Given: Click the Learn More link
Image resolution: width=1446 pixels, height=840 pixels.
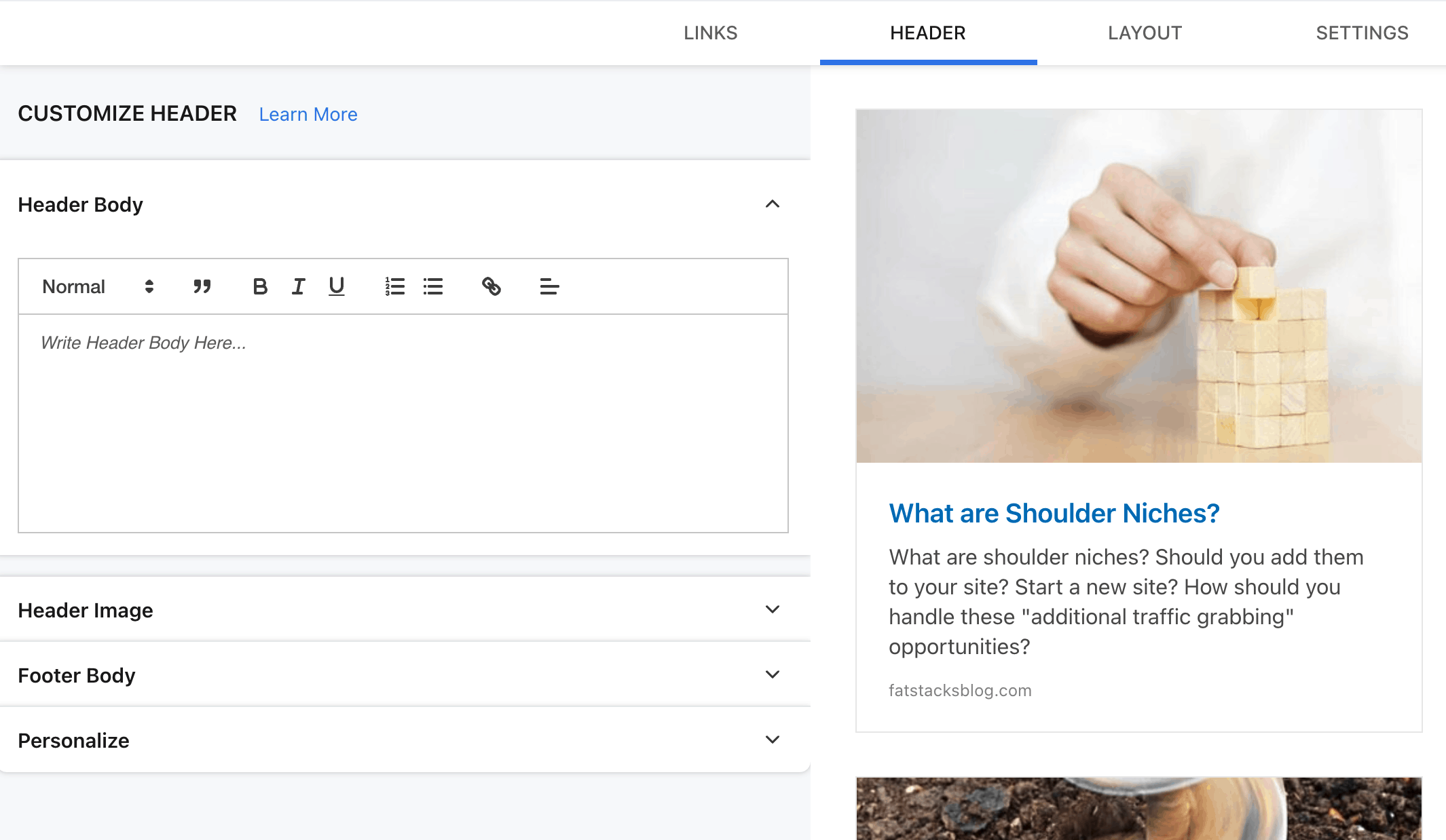Looking at the screenshot, I should click(308, 114).
